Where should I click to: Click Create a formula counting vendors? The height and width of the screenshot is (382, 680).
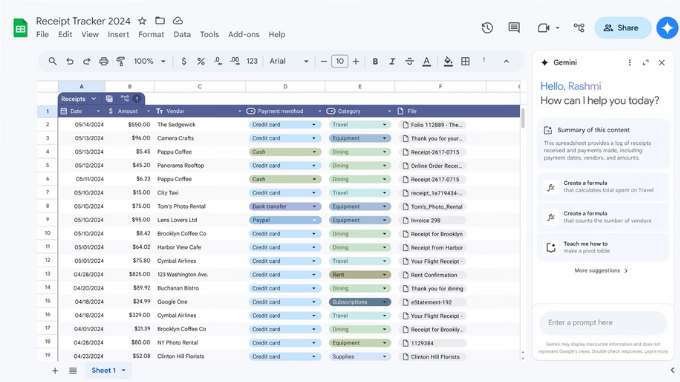point(603,217)
